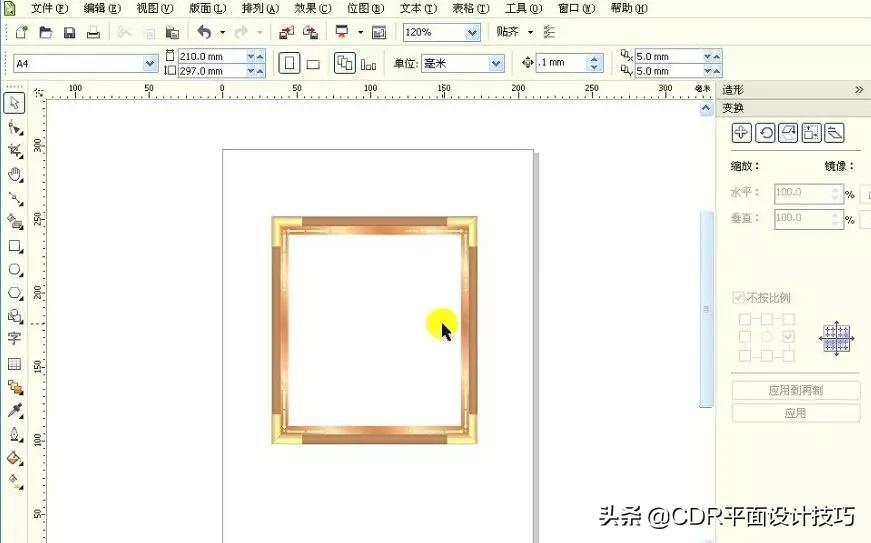Open Size tab in 变换 docker
871x543 pixels.
point(811,133)
